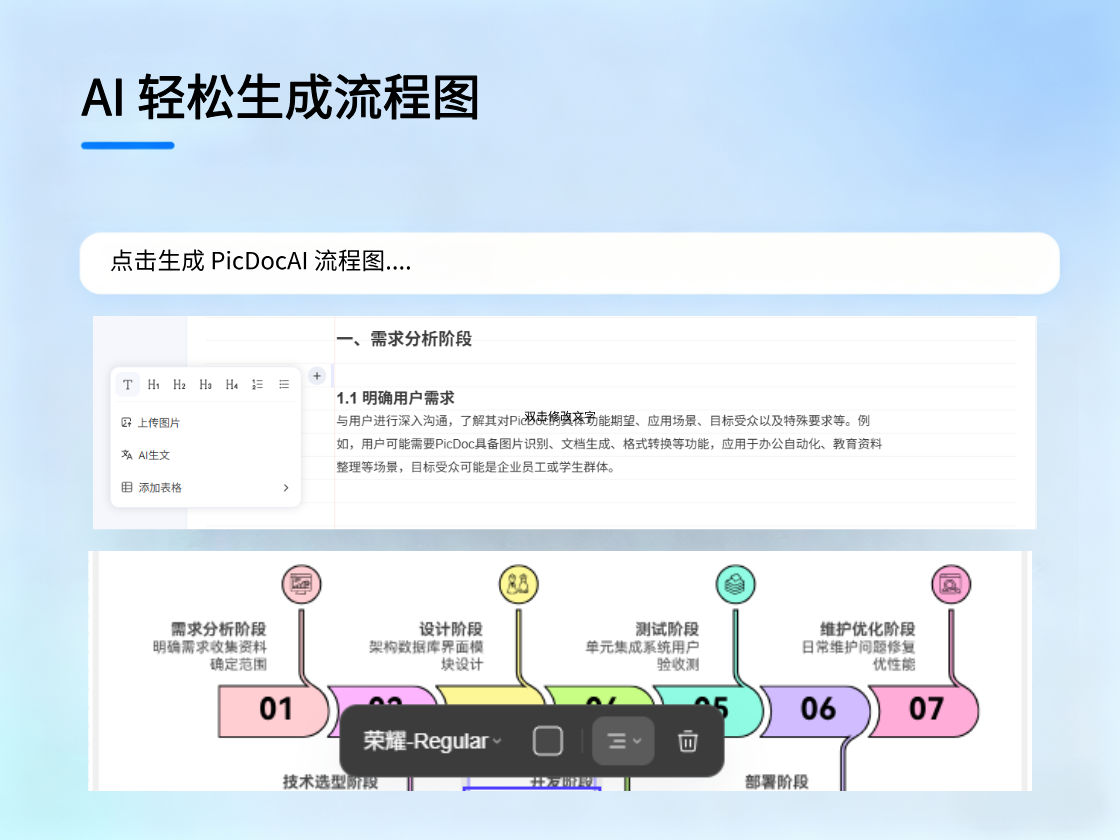Toggle the H4 heading format
This screenshot has width=1120, height=840.
232,384
